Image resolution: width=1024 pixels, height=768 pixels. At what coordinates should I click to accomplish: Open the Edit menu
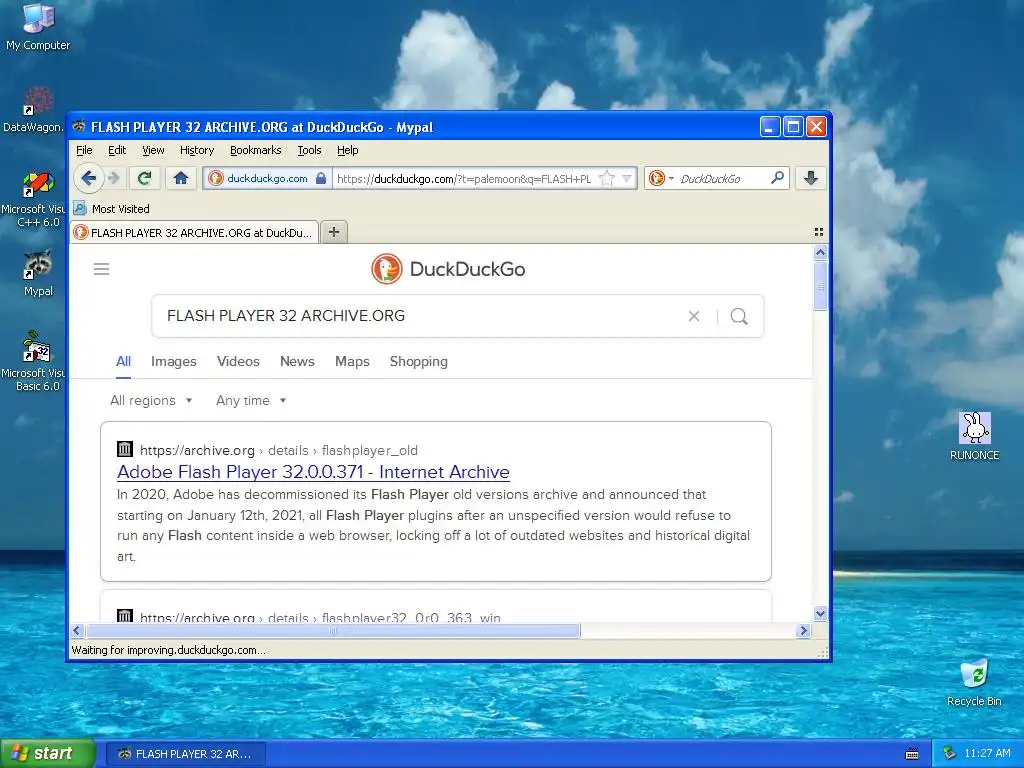click(x=117, y=150)
